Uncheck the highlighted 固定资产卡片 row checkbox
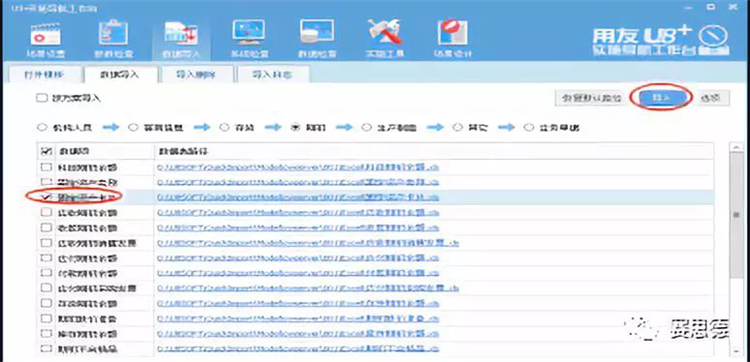 46,197
